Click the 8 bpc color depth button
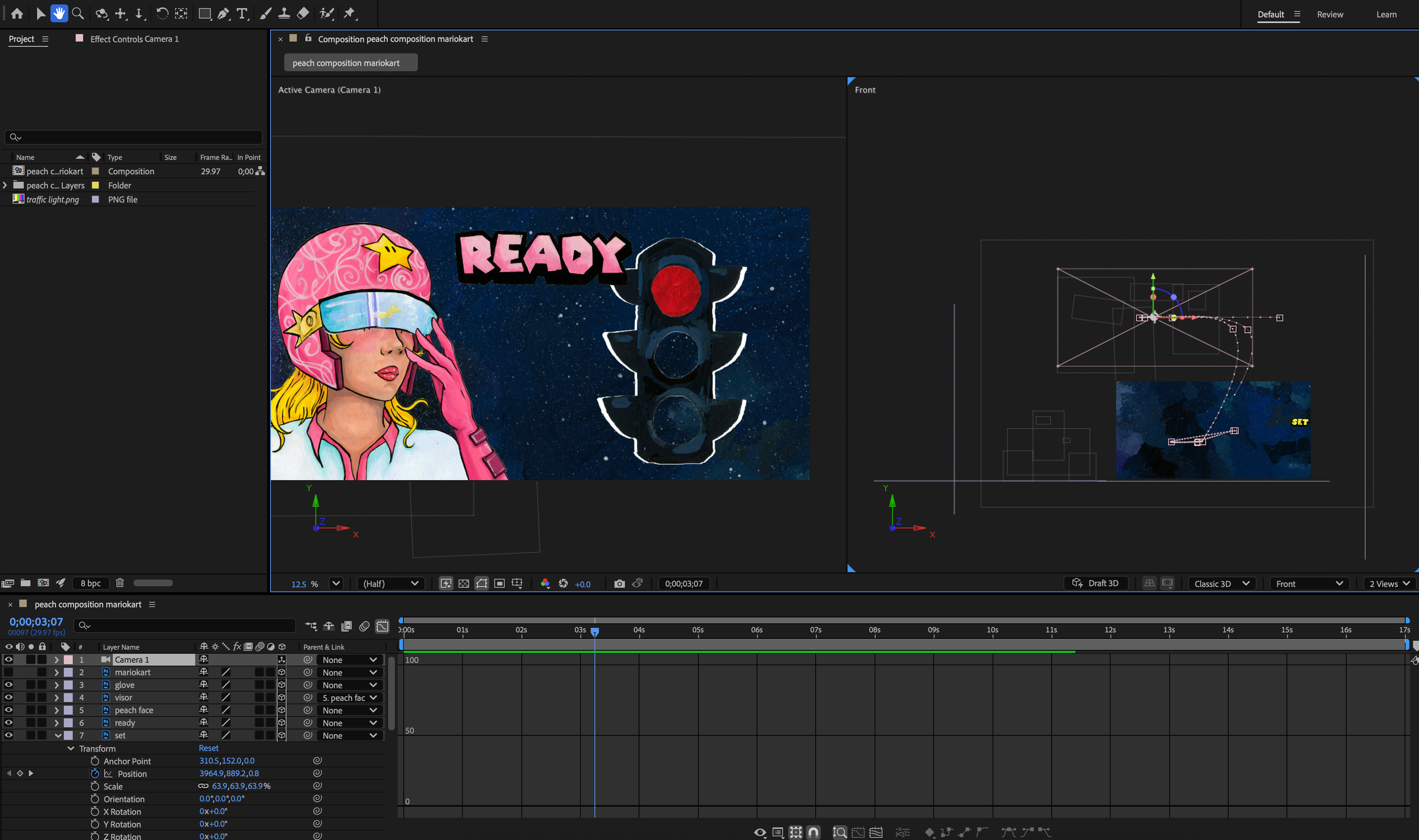This screenshot has height=840, width=1419. click(x=91, y=583)
